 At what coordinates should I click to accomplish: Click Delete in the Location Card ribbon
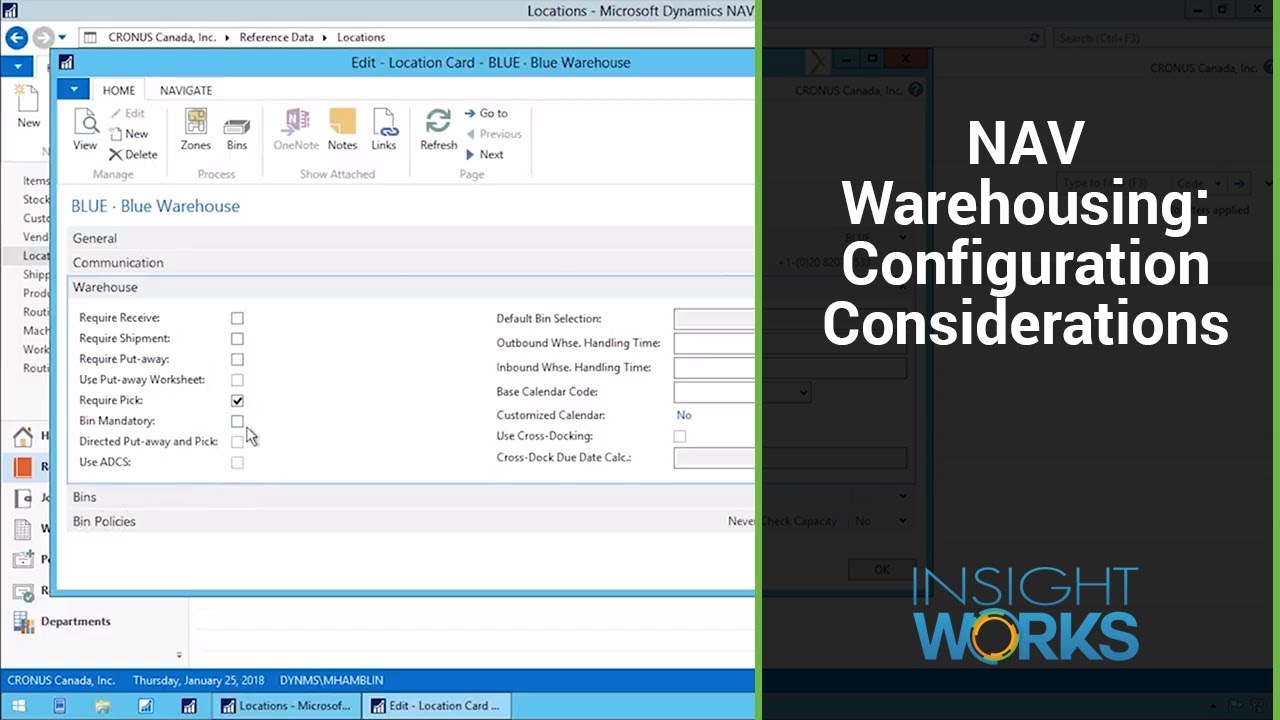[x=133, y=155]
